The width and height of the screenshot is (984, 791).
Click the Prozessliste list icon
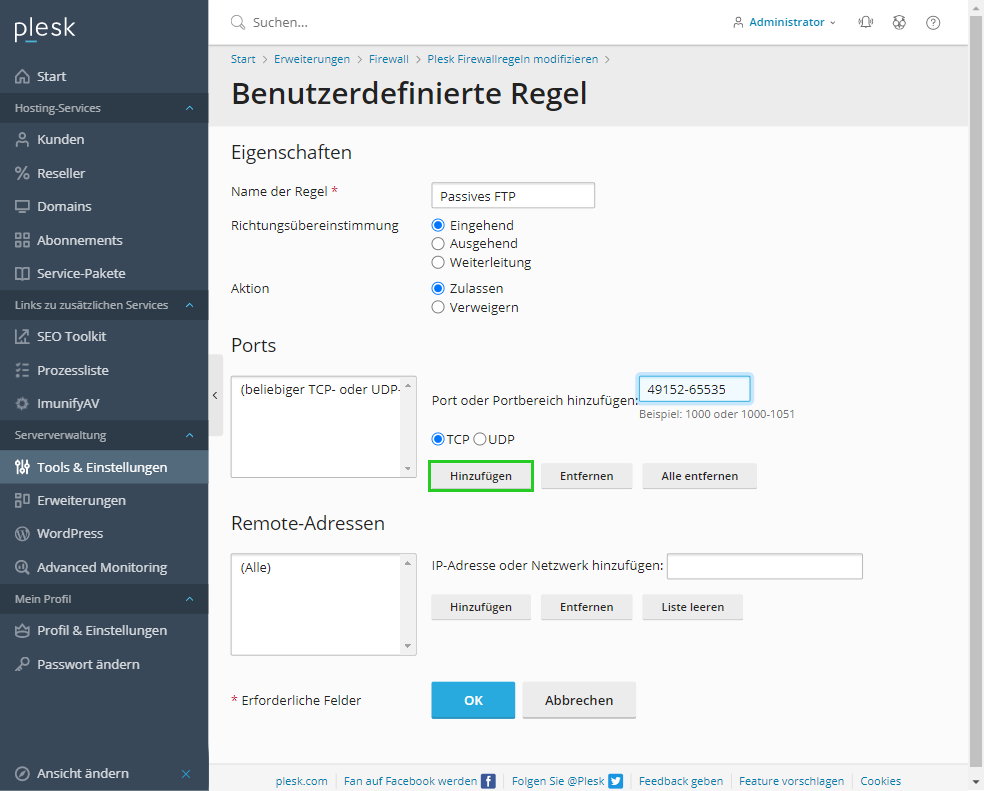(22, 370)
